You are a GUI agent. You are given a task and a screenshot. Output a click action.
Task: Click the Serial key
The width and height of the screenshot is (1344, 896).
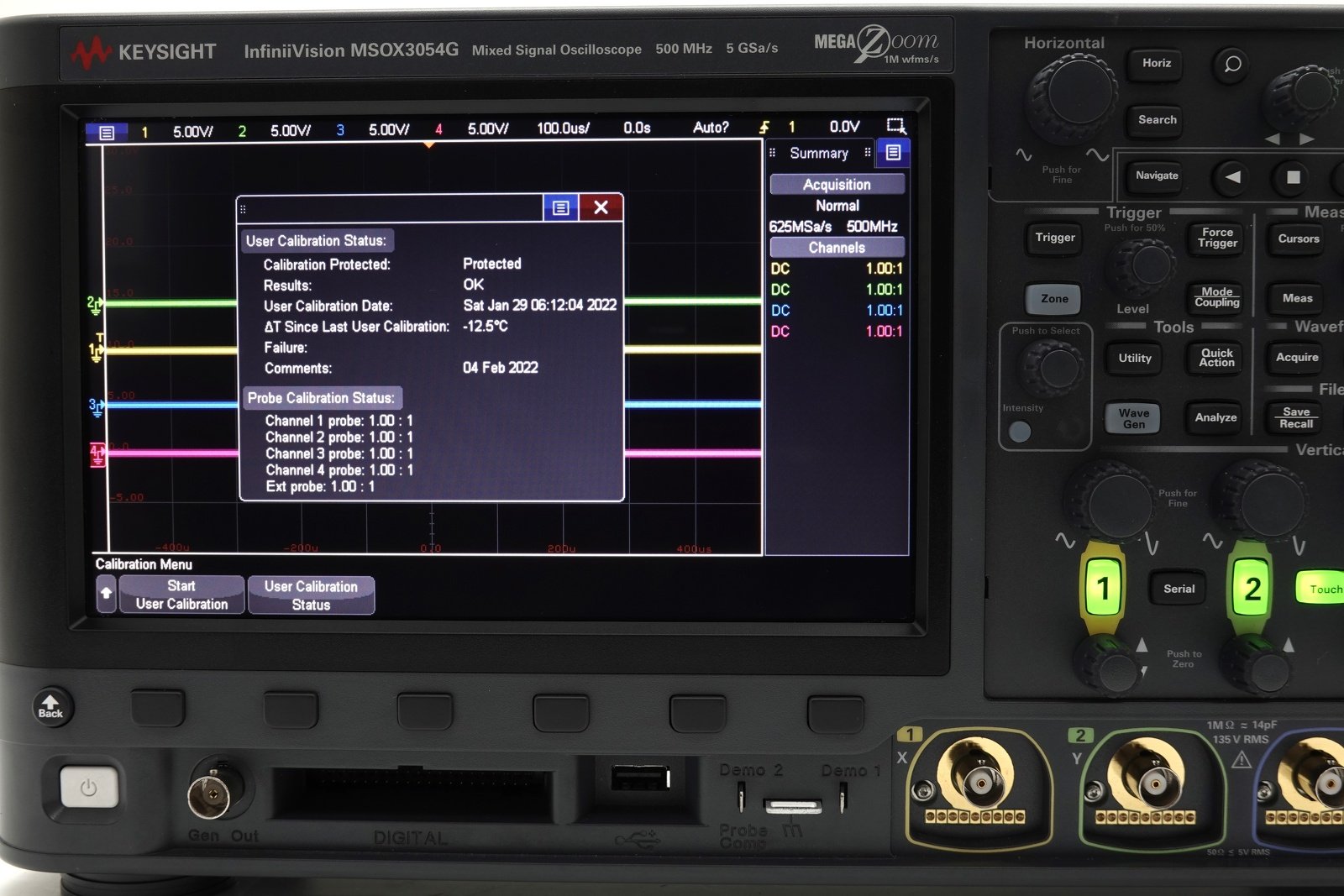[x=1179, y=589]
